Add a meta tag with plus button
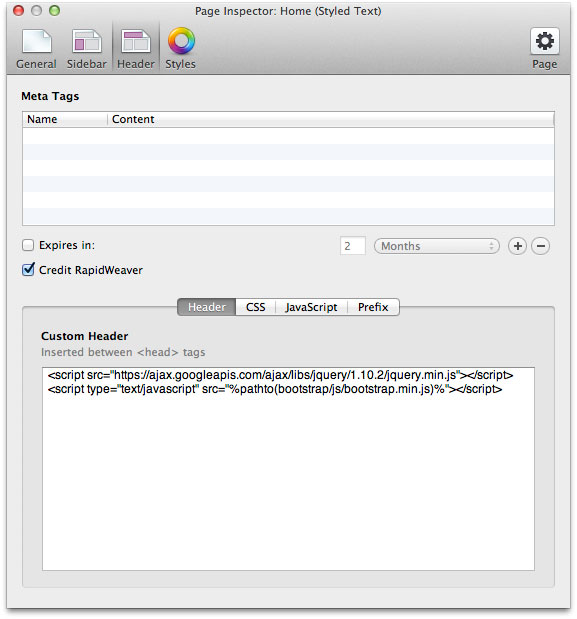 click(x=517, y=246)
